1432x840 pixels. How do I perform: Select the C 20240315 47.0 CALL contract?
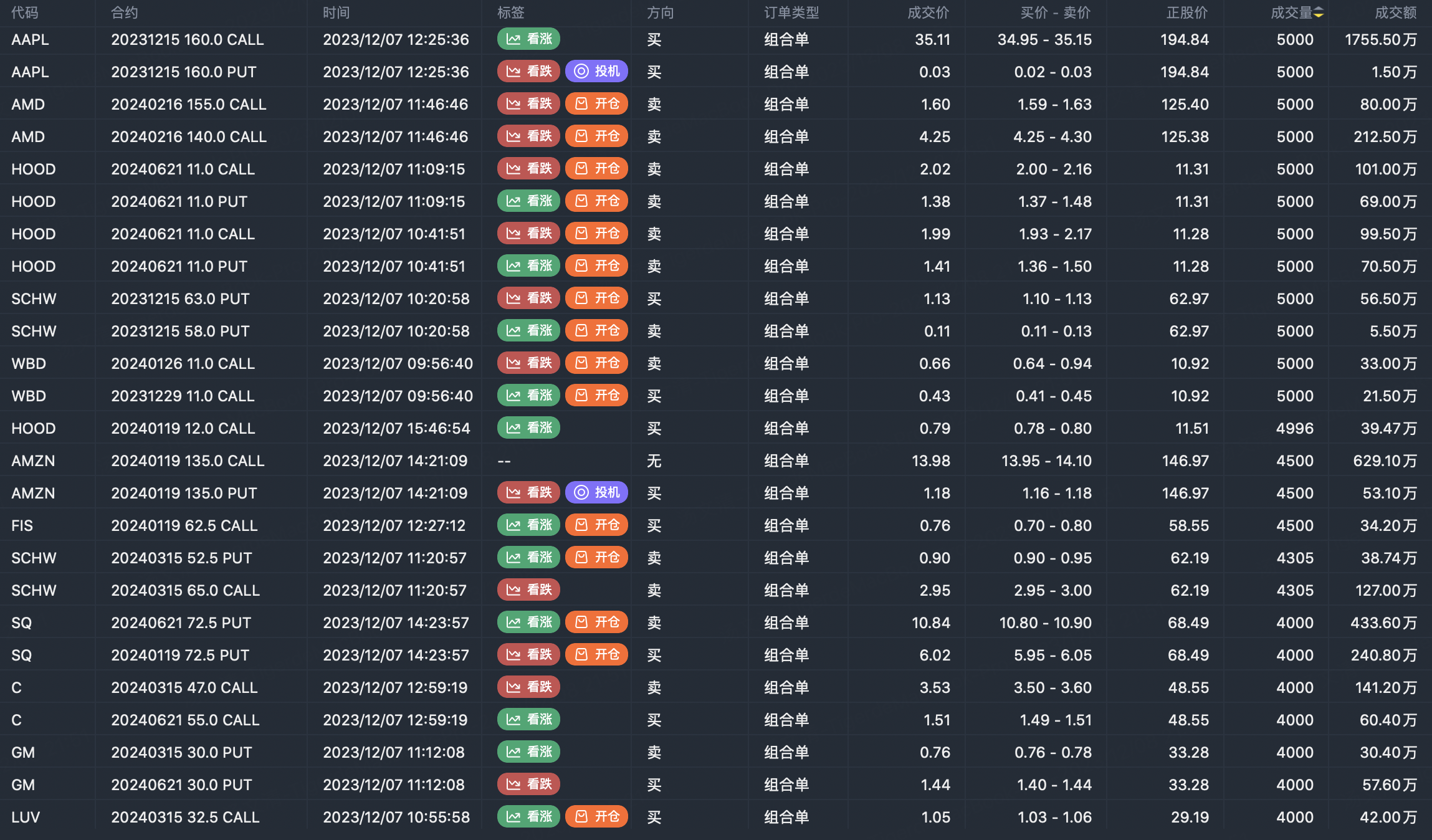(x=184, y=687)
